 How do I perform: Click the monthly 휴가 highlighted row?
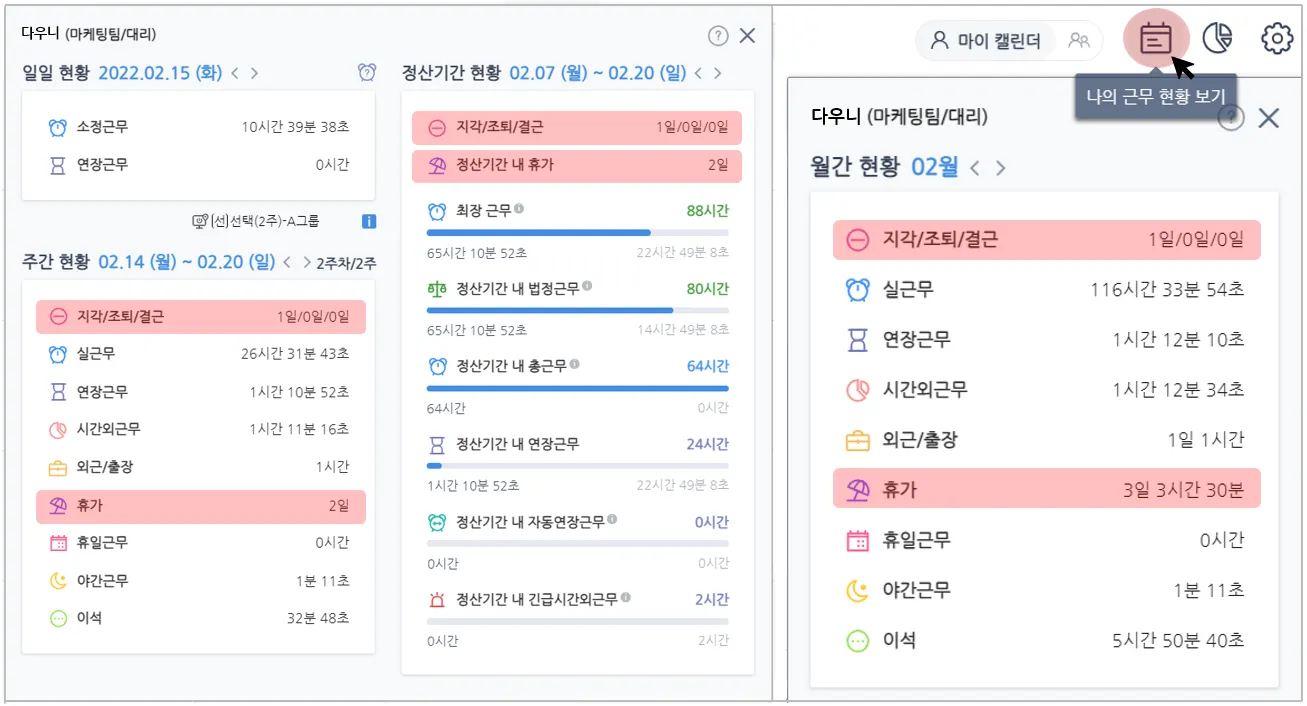(x=1045, y=490)
